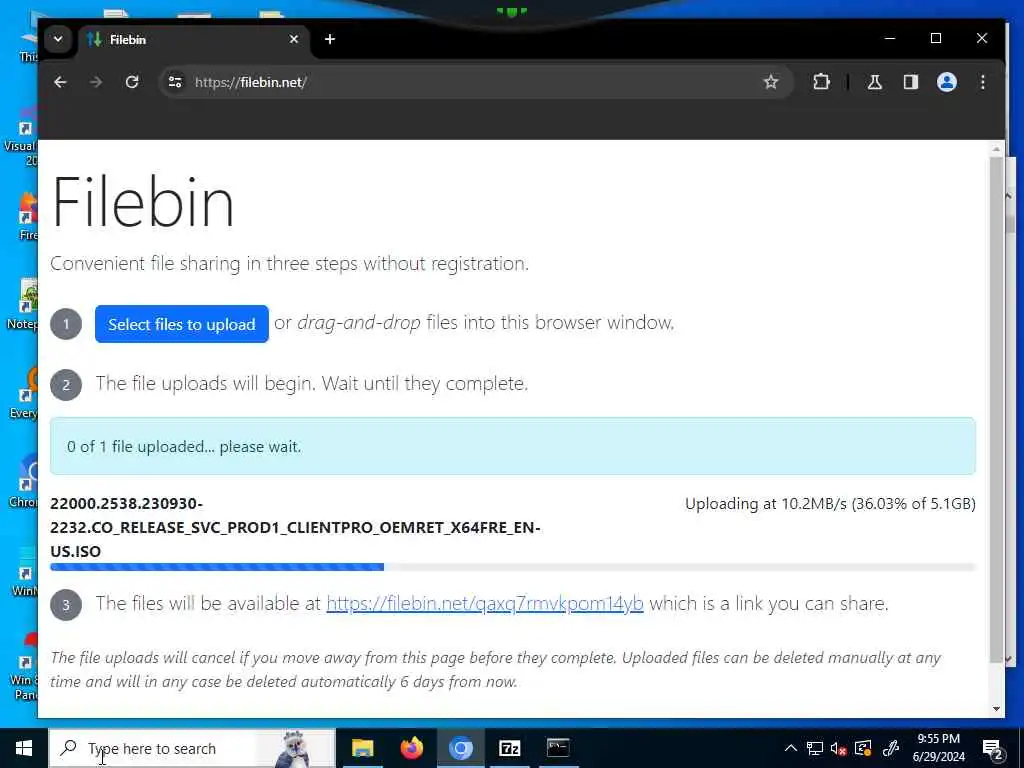
Task: Click the muted volume tray icon
Action: click(839, 748)
